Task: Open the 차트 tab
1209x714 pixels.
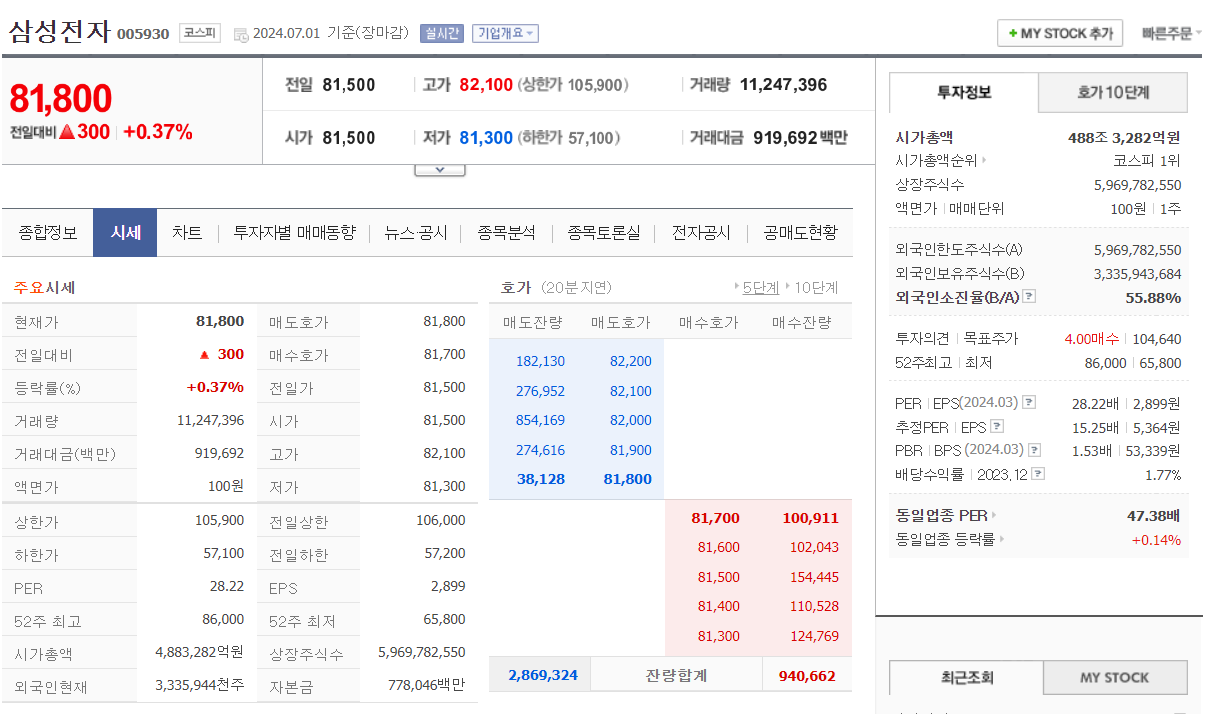Action: tap(187, 233)
